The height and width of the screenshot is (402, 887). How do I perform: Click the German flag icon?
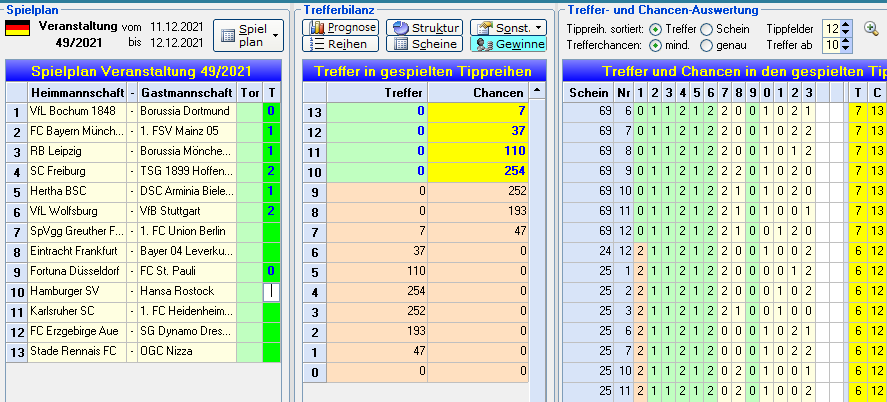[x=18, y=28]
